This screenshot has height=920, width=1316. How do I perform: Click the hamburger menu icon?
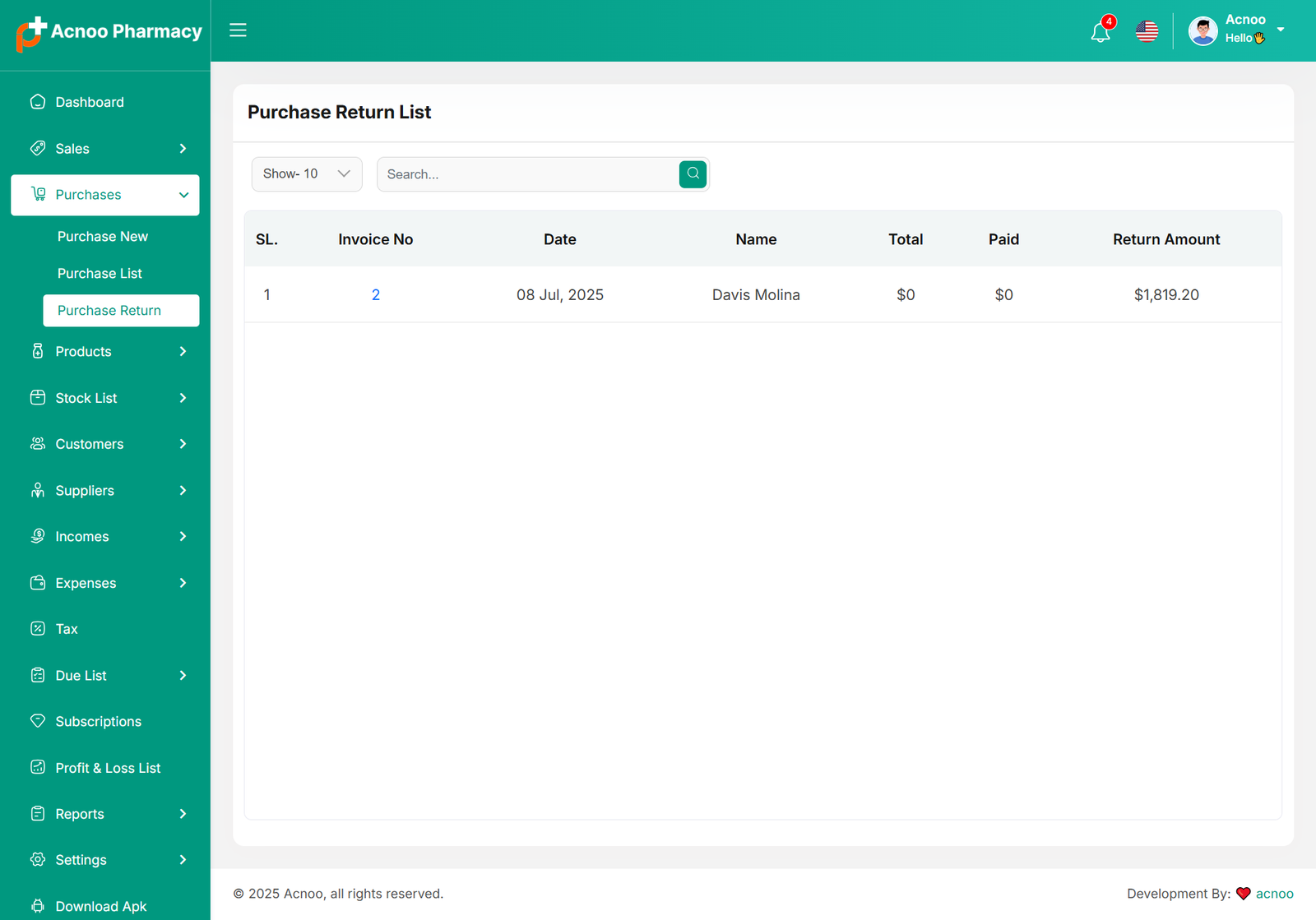[x=238, y=30]
